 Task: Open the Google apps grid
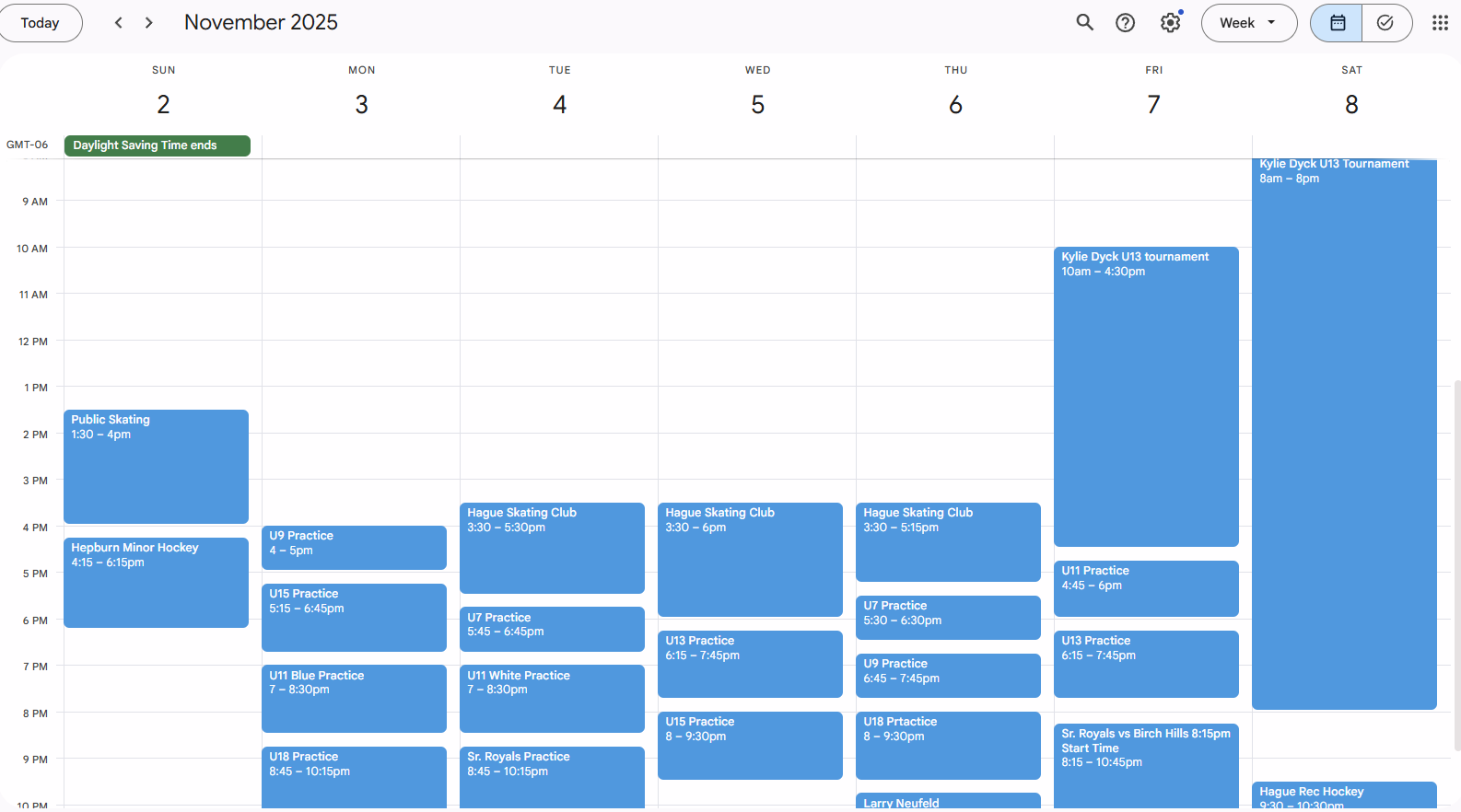[x=1440, y=23]
